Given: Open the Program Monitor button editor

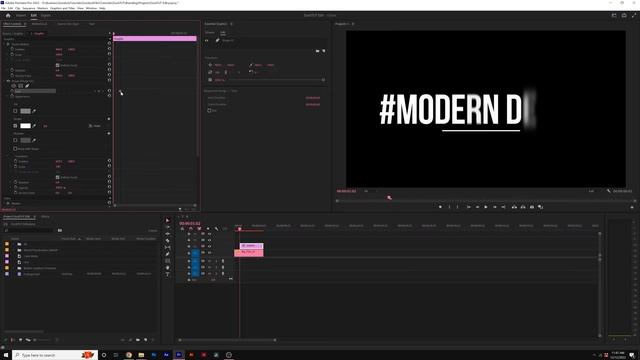Looking at the screenshot, I should (632, 207).
